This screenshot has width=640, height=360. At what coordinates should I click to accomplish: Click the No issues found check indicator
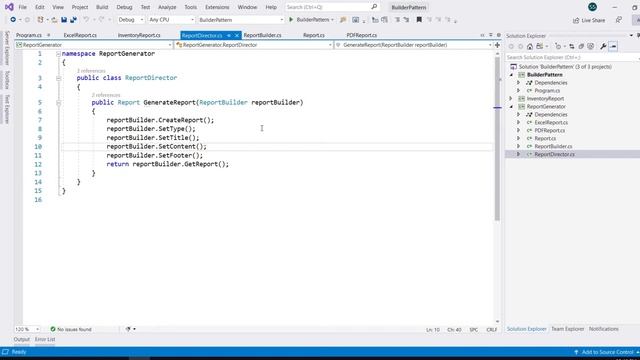(x=71, y=329)
